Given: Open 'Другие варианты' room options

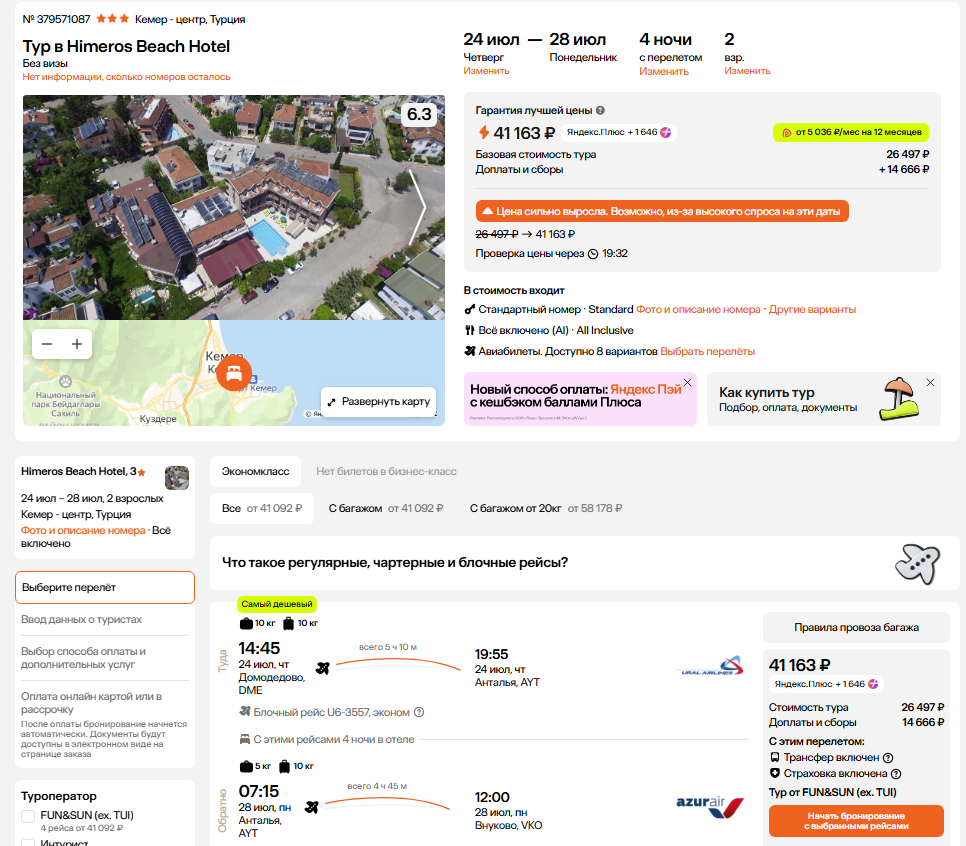Looking at the screenshot, I should click(812, 309).
